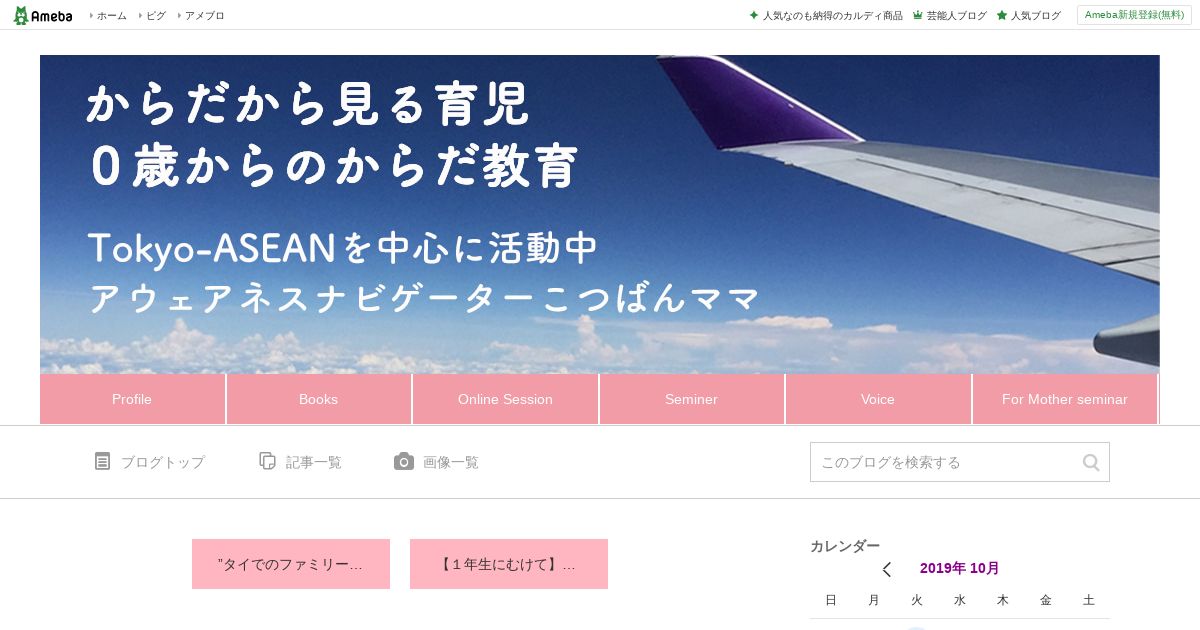Click the Ameba logo
Viewport: 1200px width, 630px height.
[43, 15]
